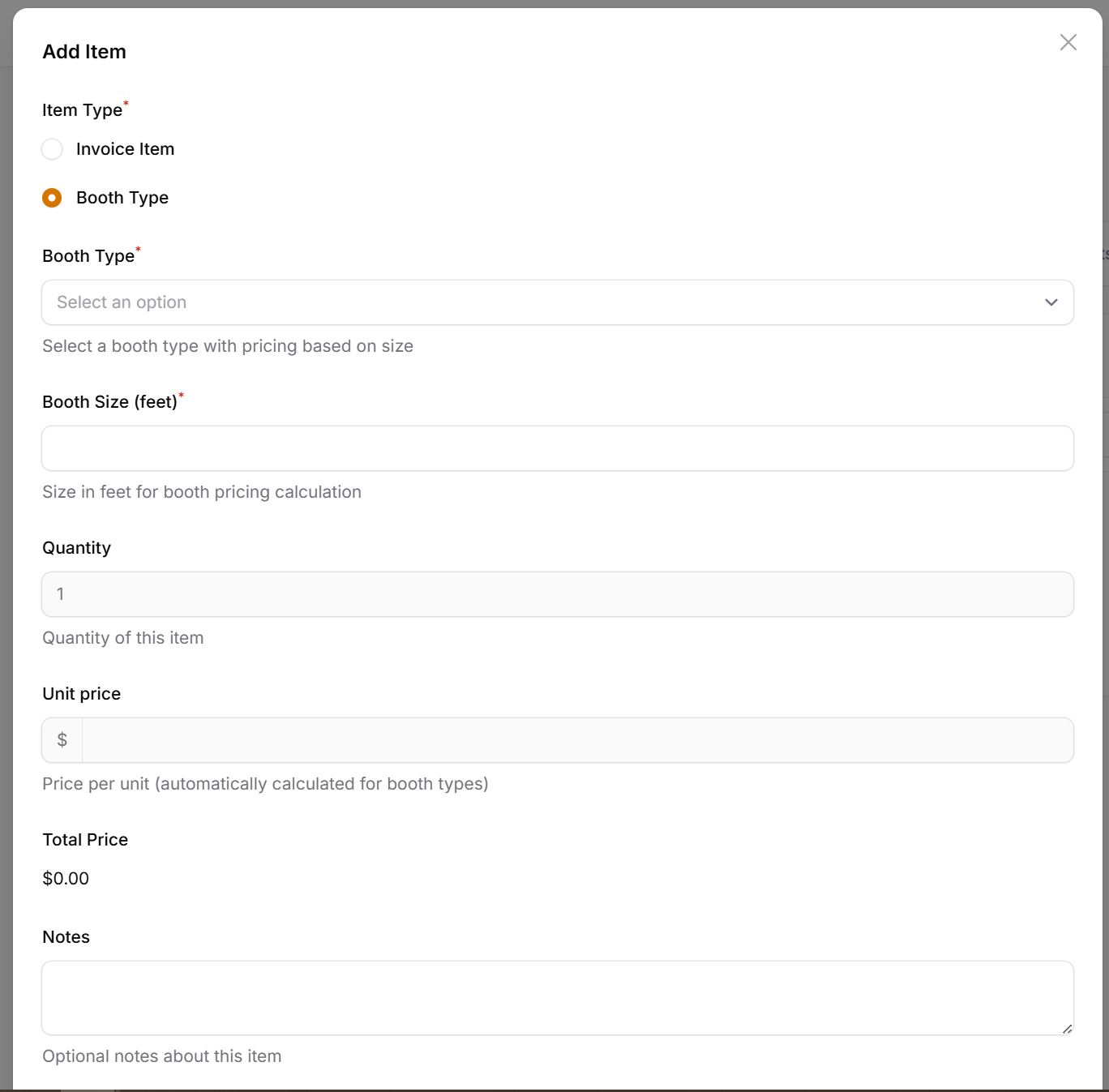Select the Booth Type radio button
The width and height of the screenshot is (1109, 1092).
point(52,198)
